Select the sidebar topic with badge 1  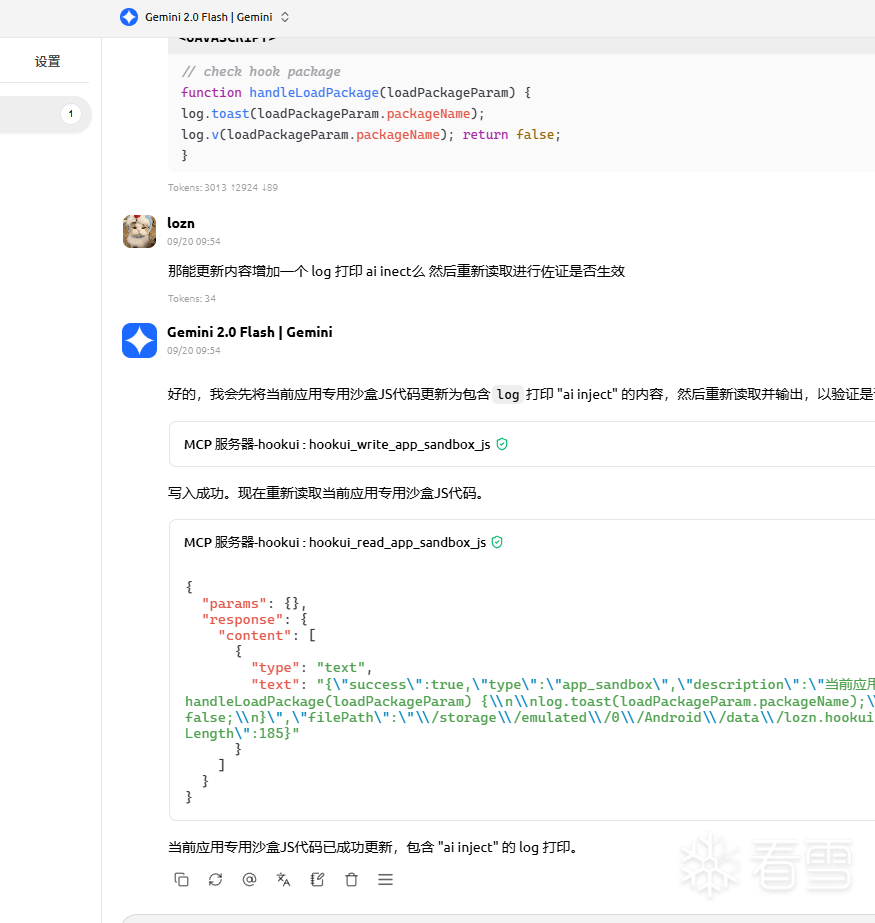click(x=45, y=114)
